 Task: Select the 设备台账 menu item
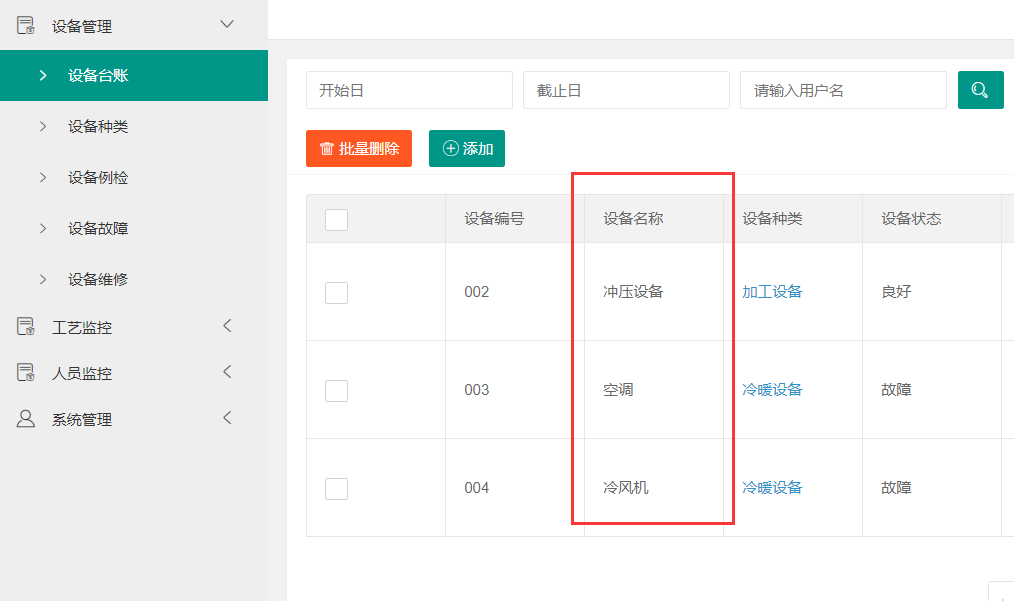pyautogui.click(x=134, y=75)
